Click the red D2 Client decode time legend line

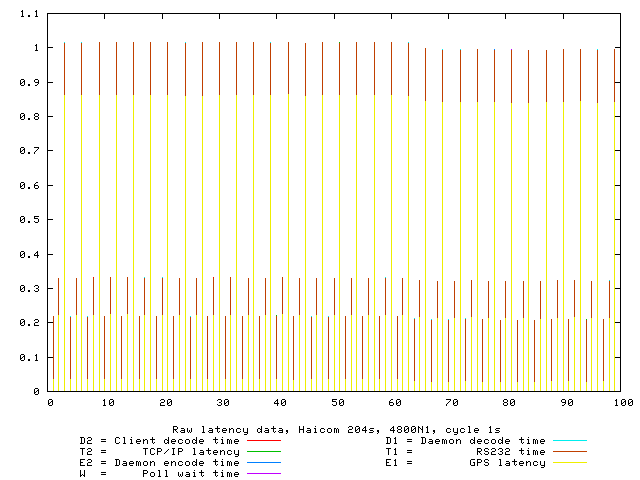click(x=264, y=440)
